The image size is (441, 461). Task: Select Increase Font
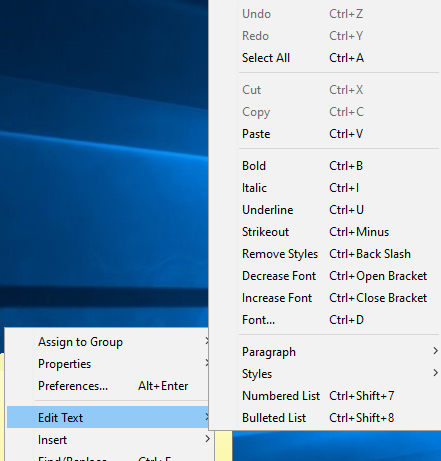pos(324,298)
